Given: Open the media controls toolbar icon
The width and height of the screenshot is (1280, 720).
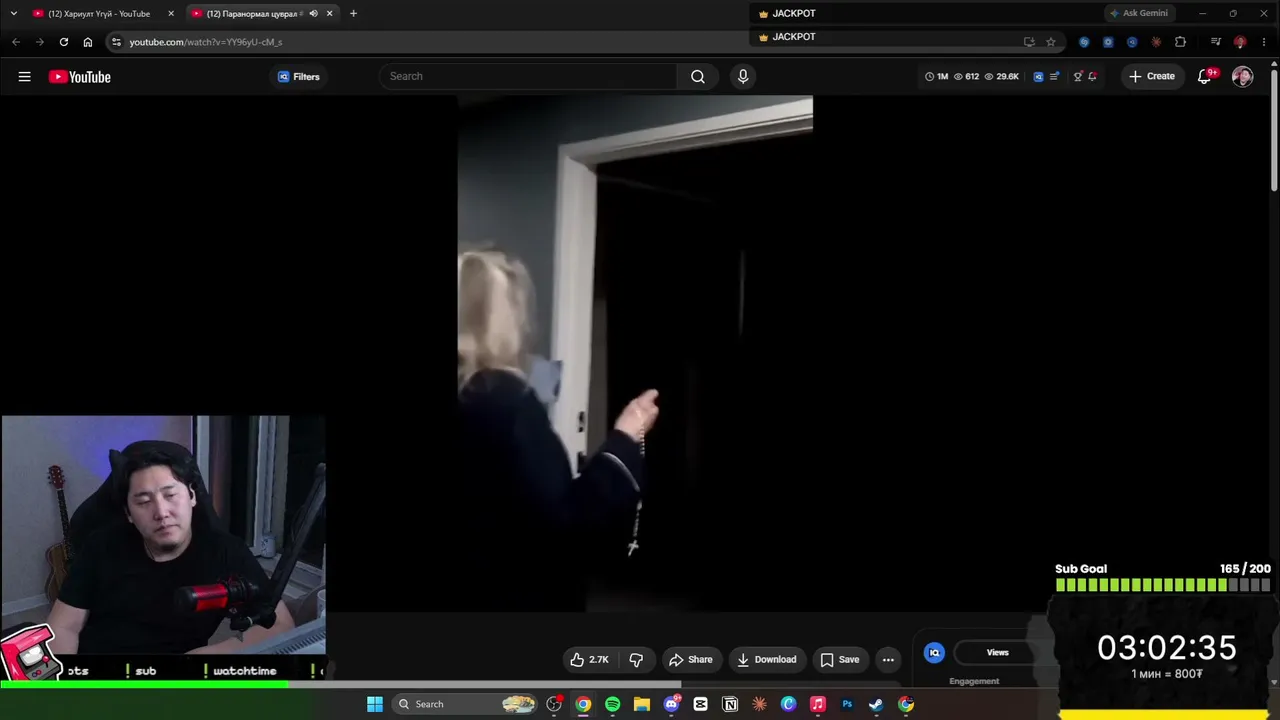Looking at the screenshot, I should click(1216, 42).
